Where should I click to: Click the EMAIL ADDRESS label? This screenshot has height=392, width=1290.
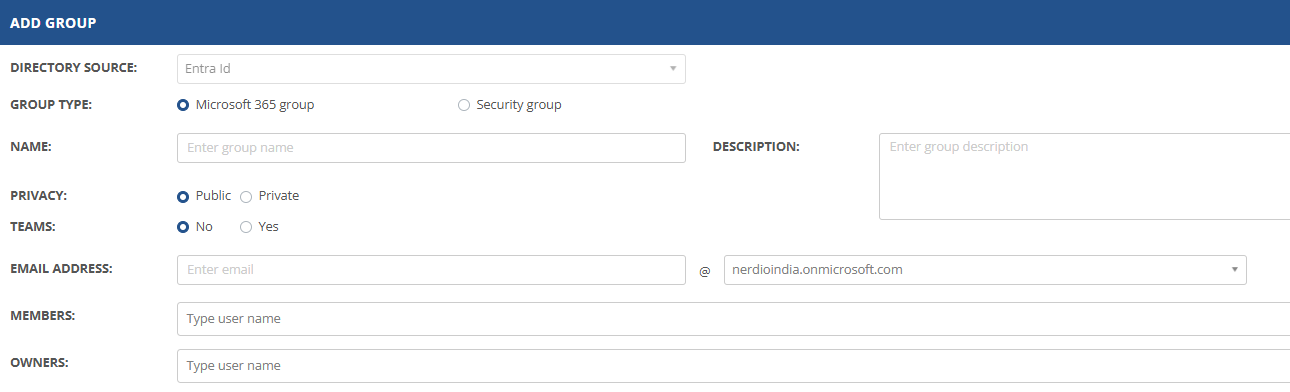(61, 269)
